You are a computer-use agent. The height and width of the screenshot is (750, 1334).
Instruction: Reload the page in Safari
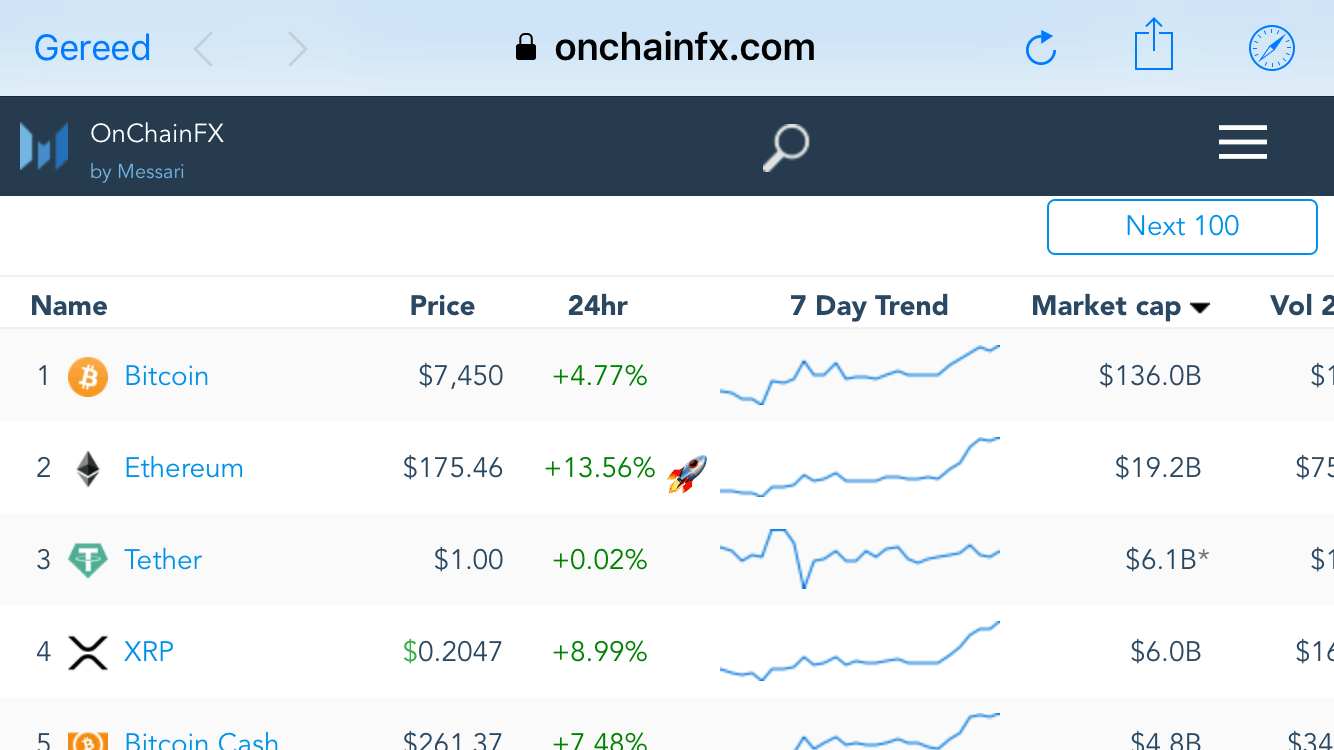1041,47
